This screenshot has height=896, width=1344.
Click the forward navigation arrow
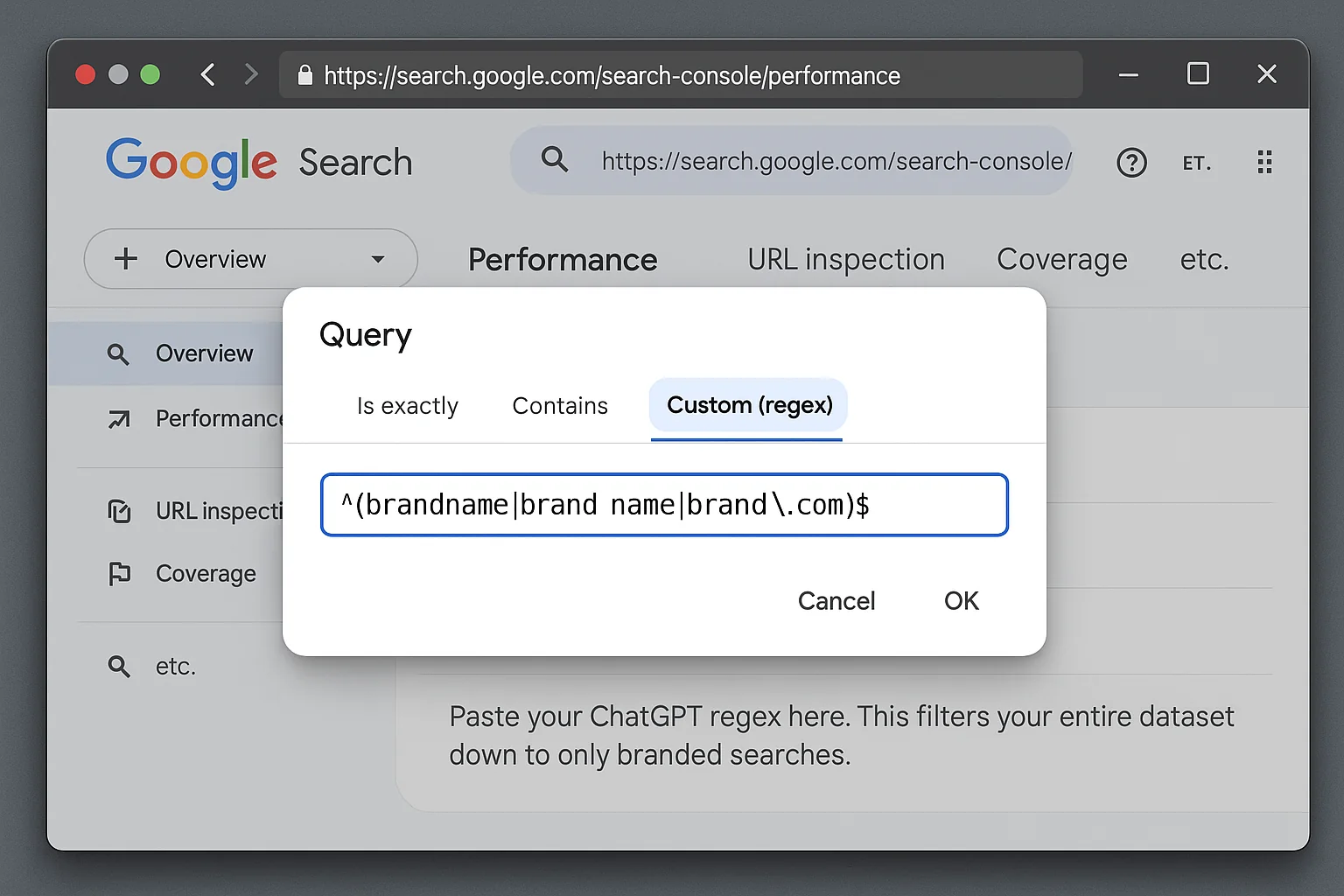point(252,74)
